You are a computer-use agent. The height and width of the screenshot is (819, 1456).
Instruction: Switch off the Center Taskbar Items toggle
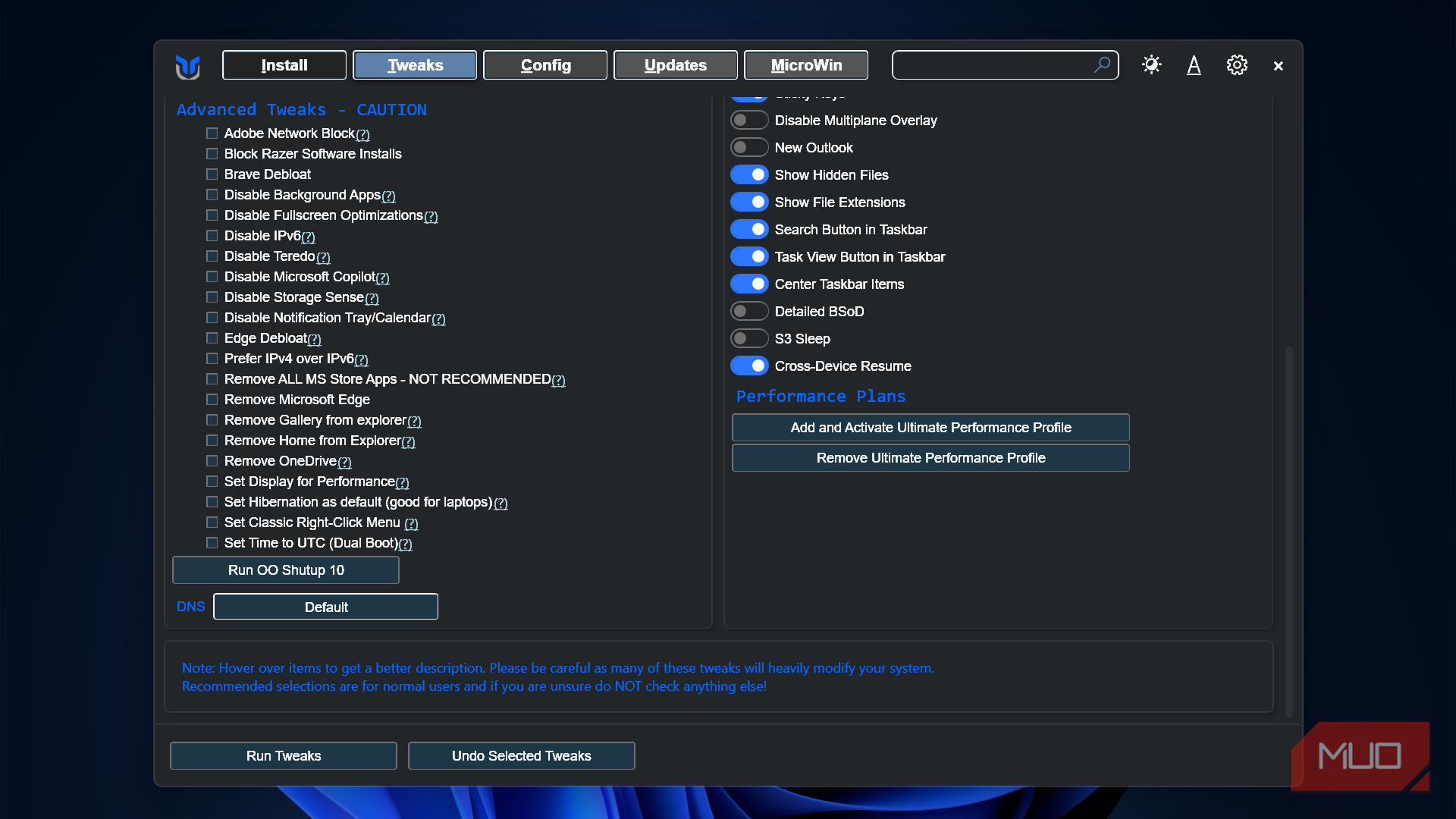pyautogui.click(x=749, y=284)
